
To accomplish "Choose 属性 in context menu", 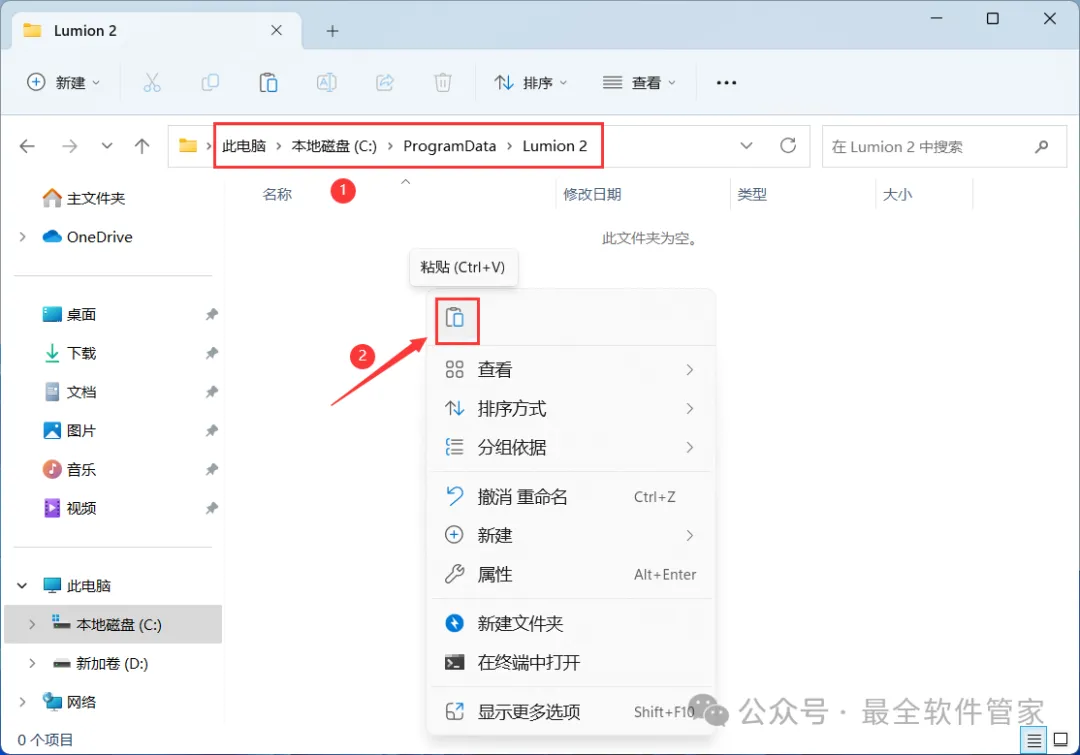I will pyautogui.click(x=571, y=575).
